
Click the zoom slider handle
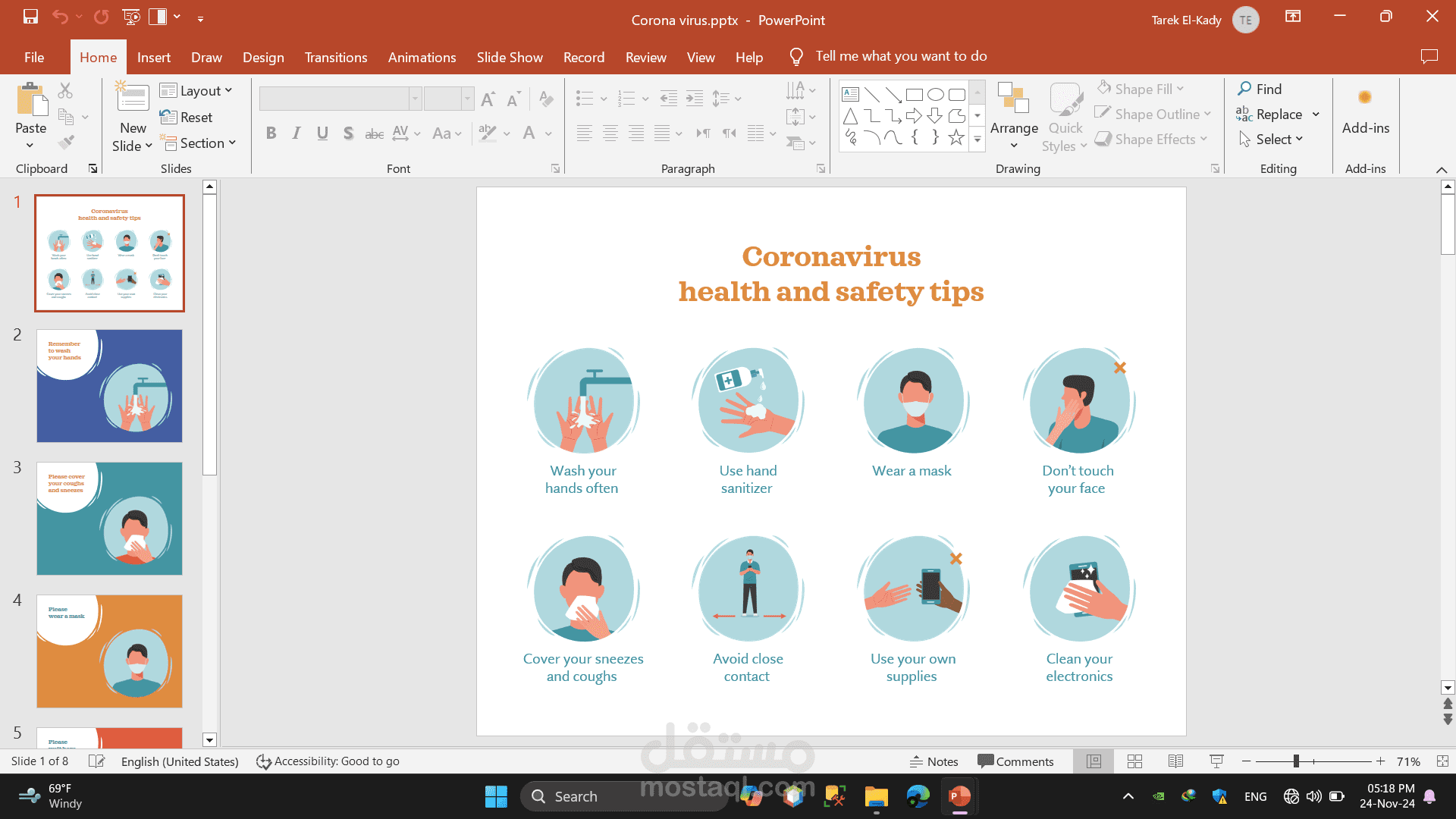click(x=1296, y=761)
